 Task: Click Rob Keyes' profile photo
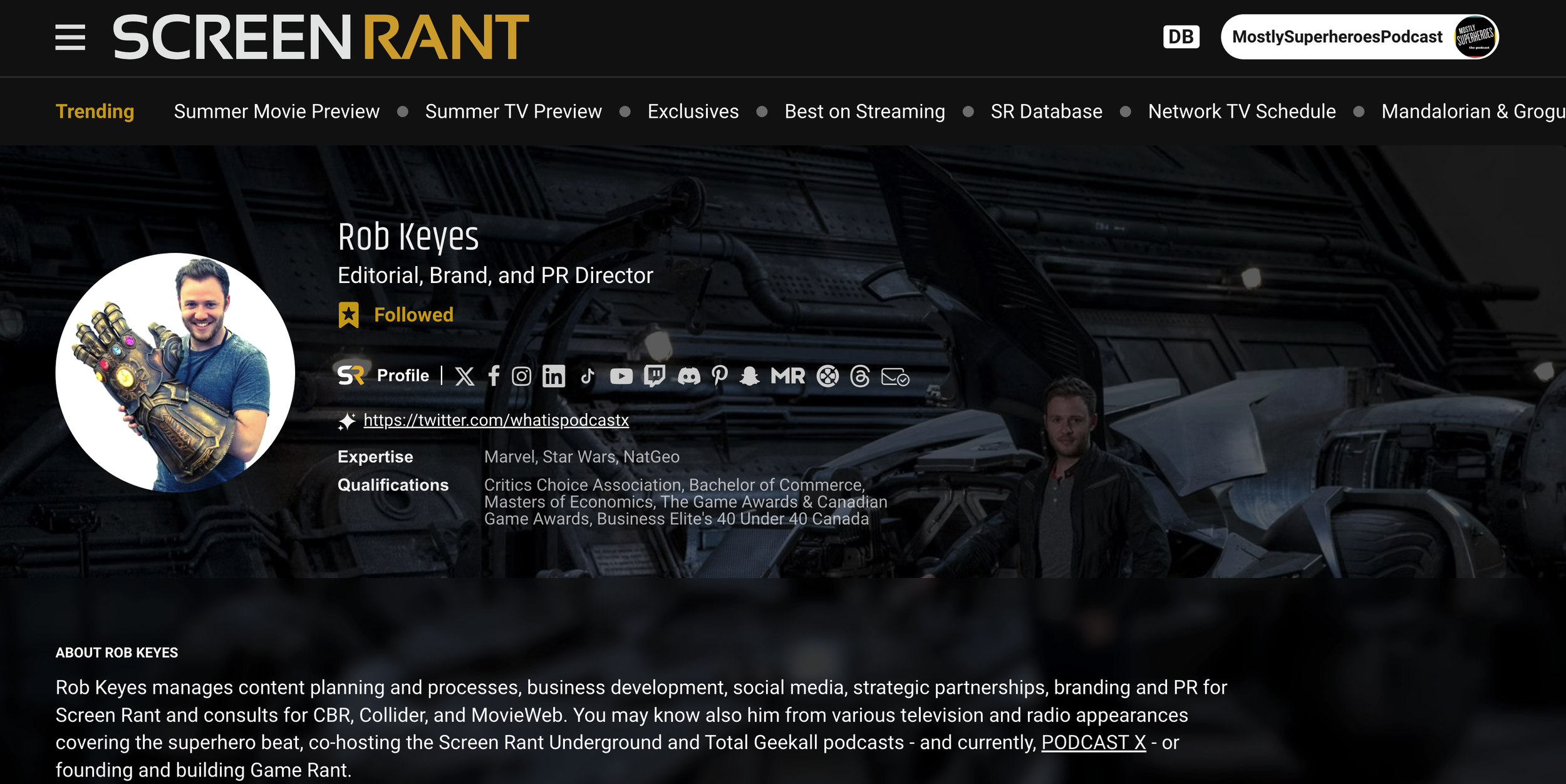(x=175, y=373)
